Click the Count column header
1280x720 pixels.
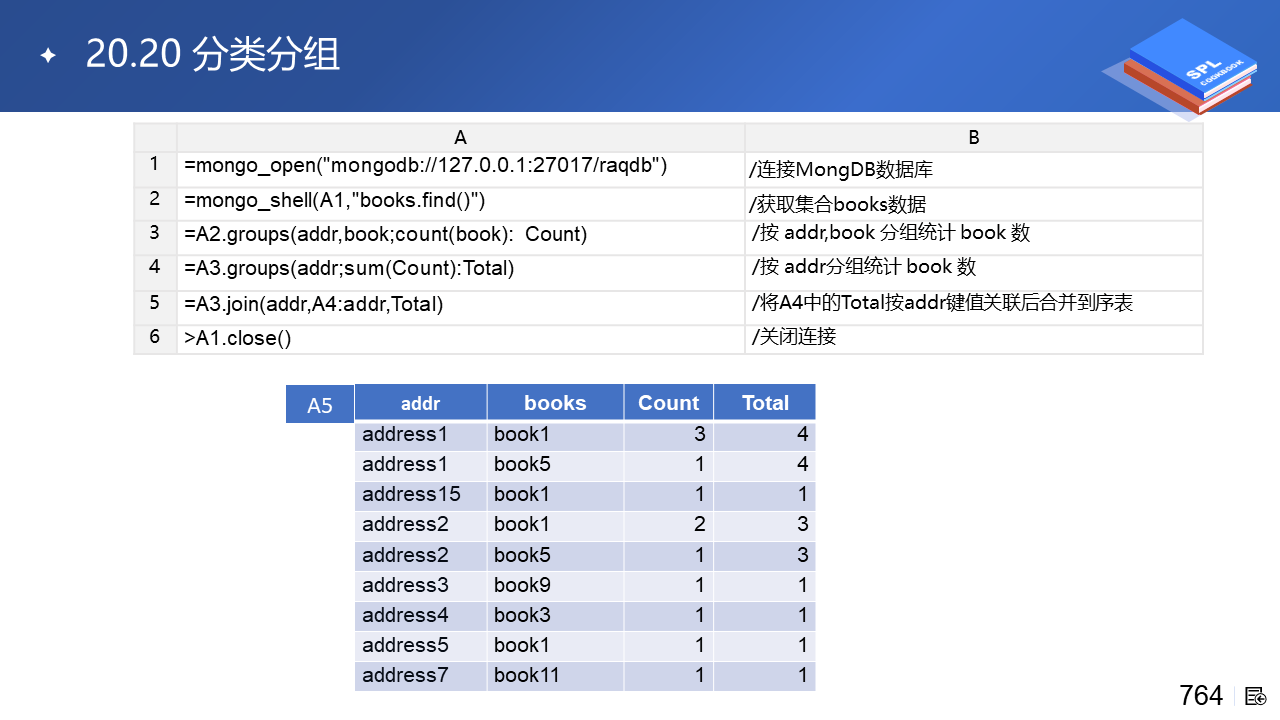coord(668,403)
